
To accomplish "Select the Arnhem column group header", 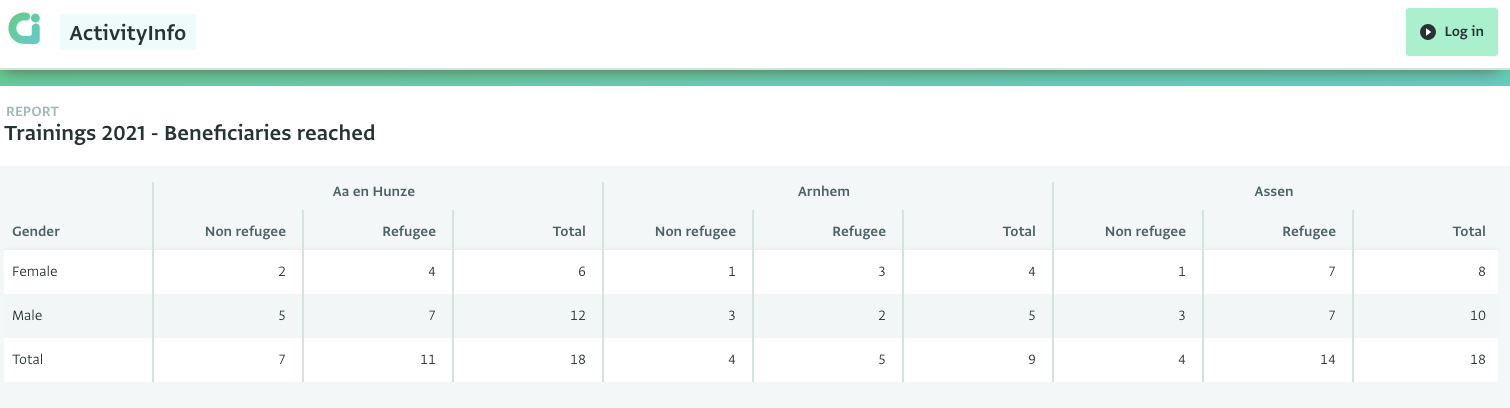I will (x=824, y=191).
